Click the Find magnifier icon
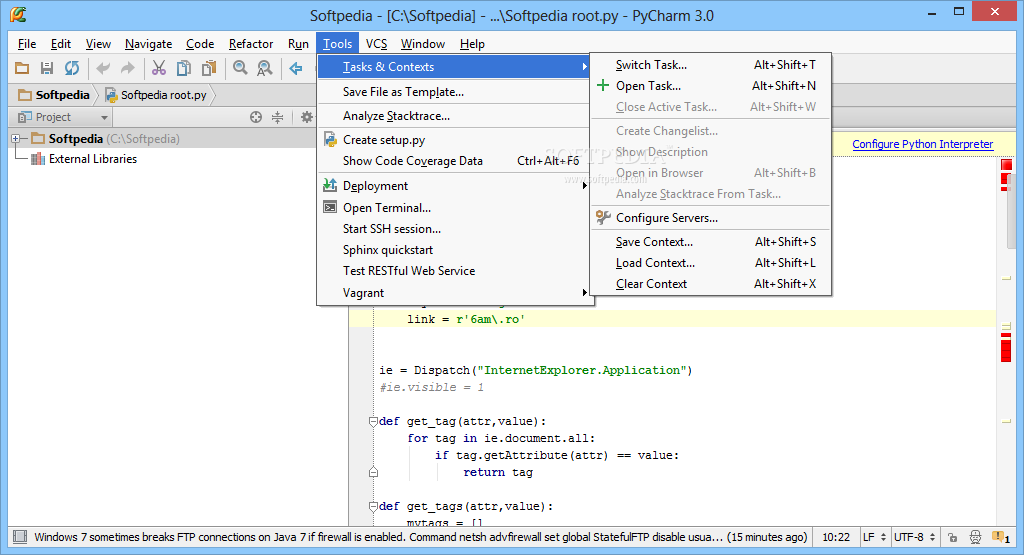 click(240, 68)
